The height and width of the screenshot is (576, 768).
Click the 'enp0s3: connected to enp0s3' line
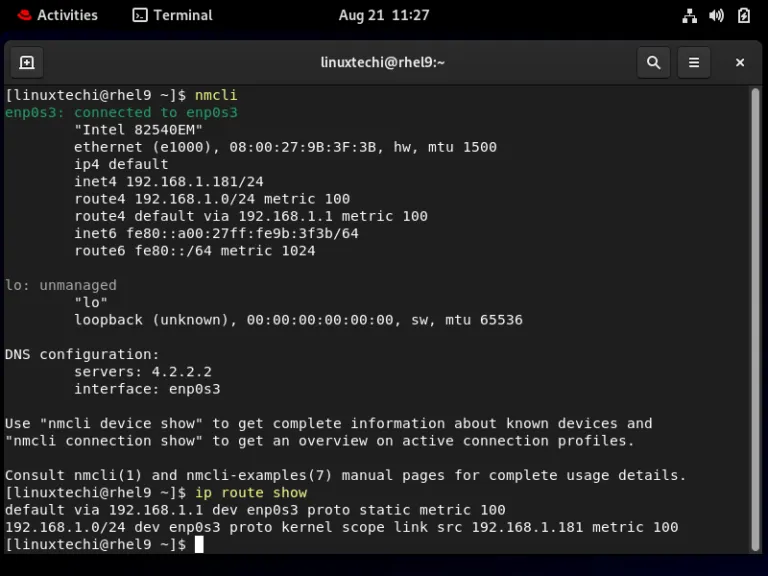point(121,113)
